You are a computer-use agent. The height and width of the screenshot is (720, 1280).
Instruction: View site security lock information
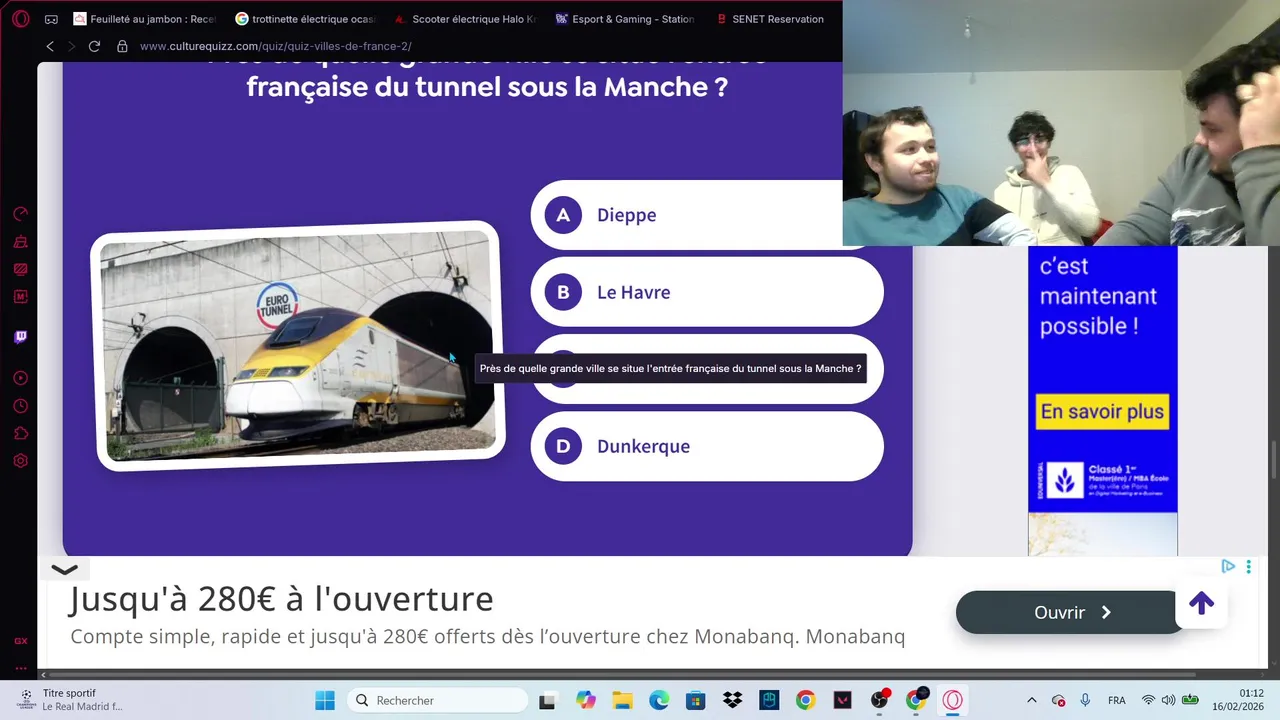[x=122, y=46]
